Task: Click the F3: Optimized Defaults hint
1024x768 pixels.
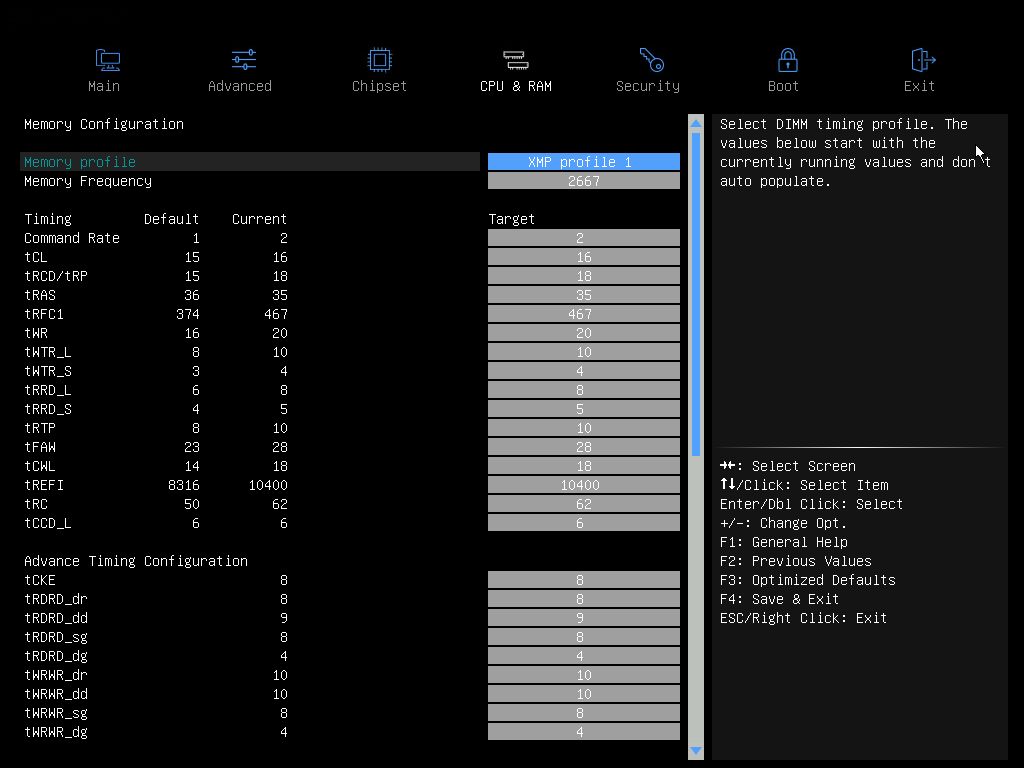Action: pos(808,580)
